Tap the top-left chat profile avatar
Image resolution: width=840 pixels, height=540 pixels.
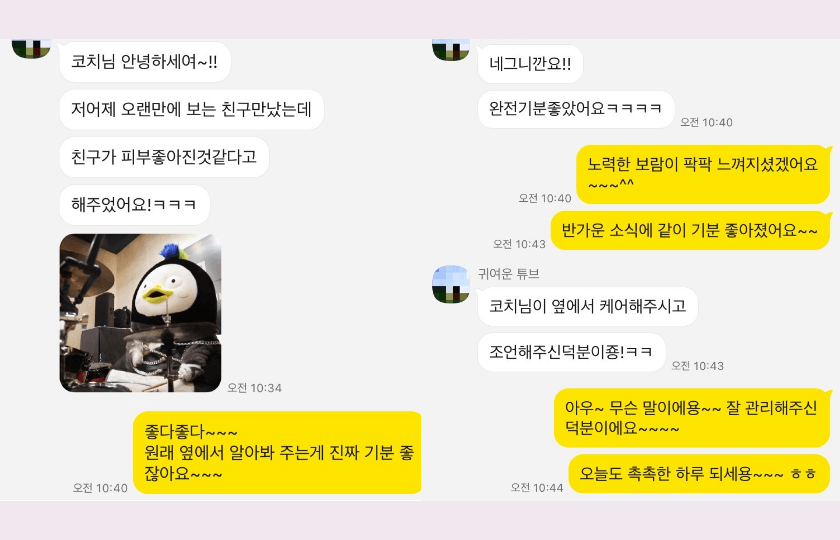tap(31, 48)
